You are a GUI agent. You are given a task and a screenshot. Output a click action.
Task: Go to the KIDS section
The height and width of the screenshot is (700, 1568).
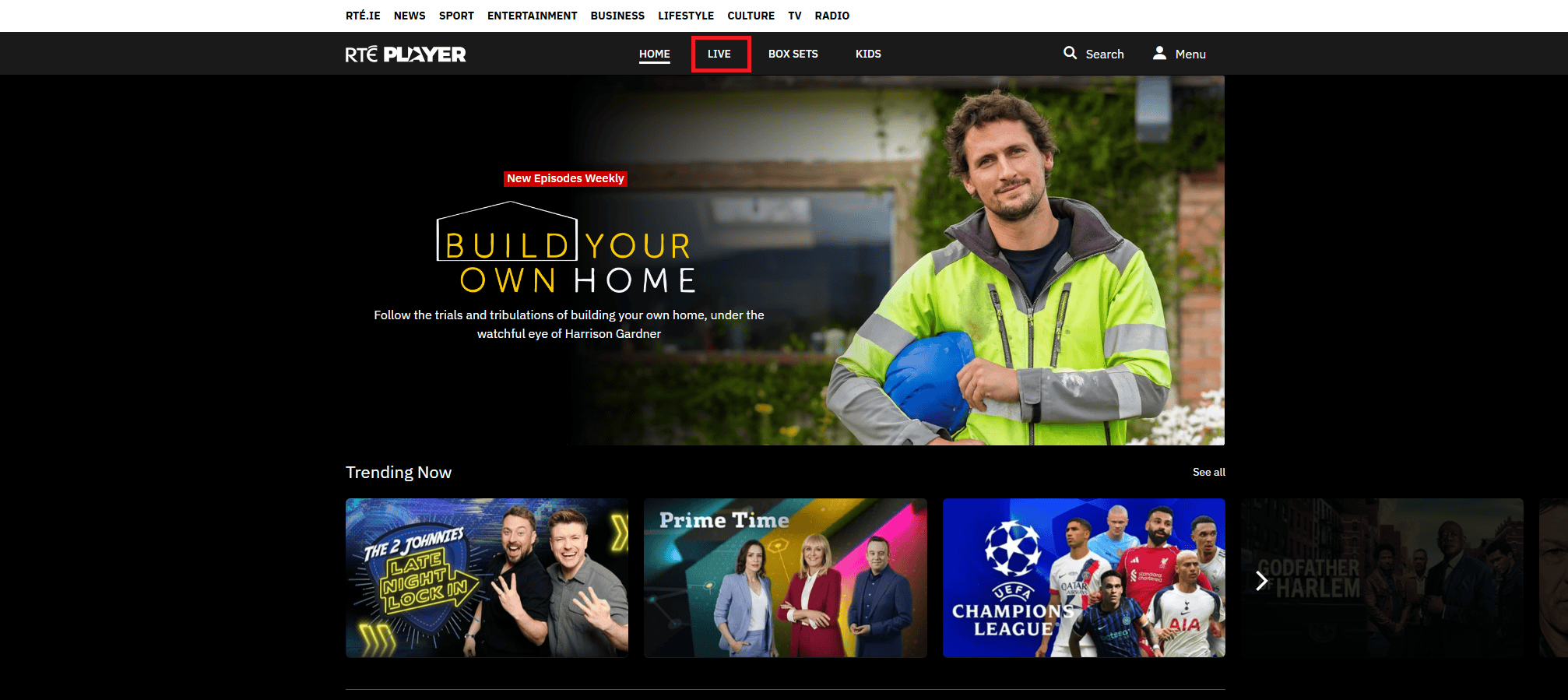pos(868,54)
